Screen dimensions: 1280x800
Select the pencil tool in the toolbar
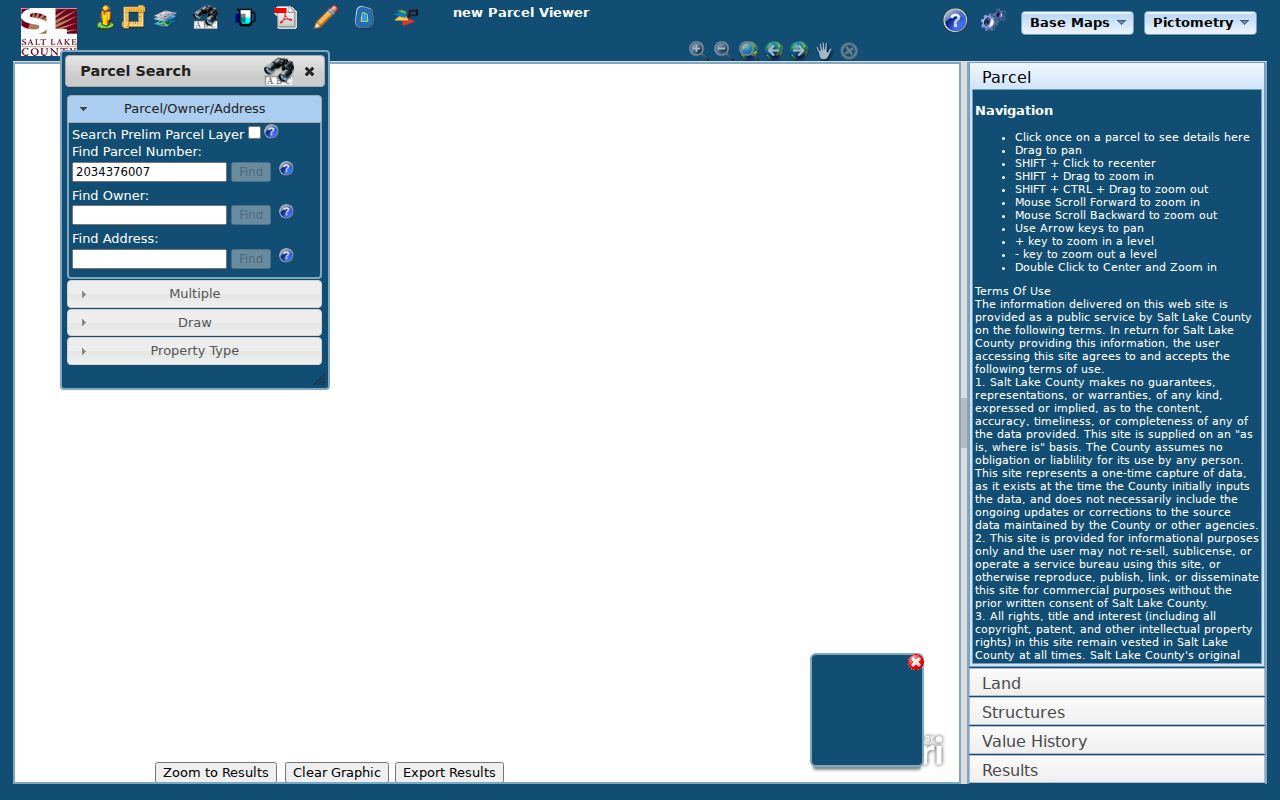325,17
